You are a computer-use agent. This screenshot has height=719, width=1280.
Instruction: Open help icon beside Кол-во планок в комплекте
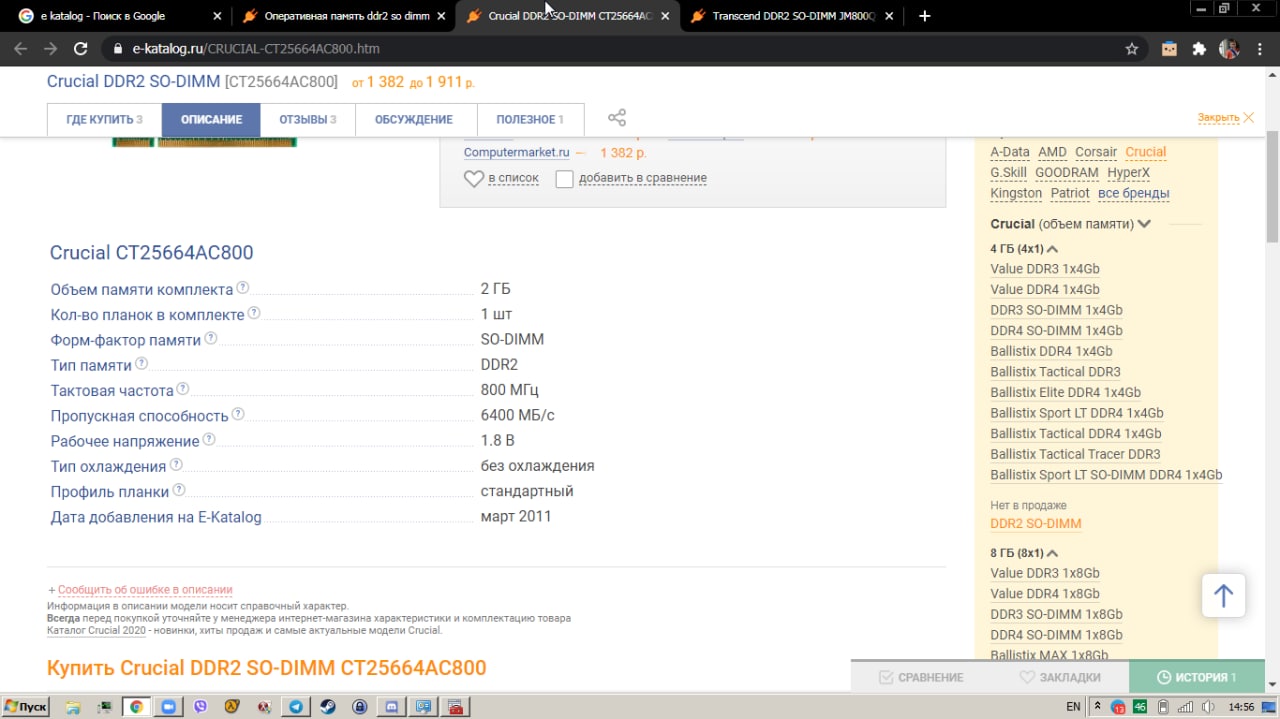254,313
